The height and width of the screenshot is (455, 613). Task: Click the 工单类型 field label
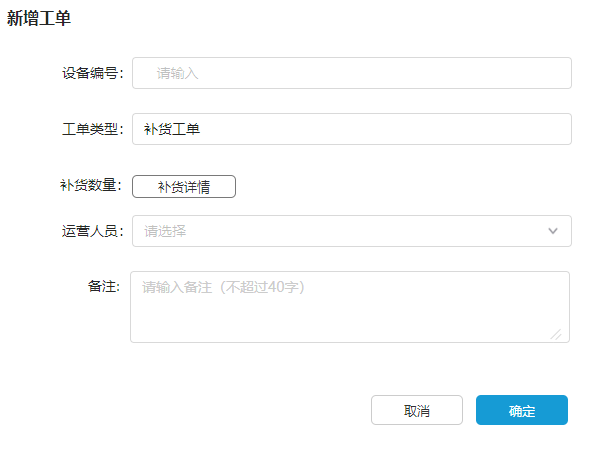(x=92, y=129)
